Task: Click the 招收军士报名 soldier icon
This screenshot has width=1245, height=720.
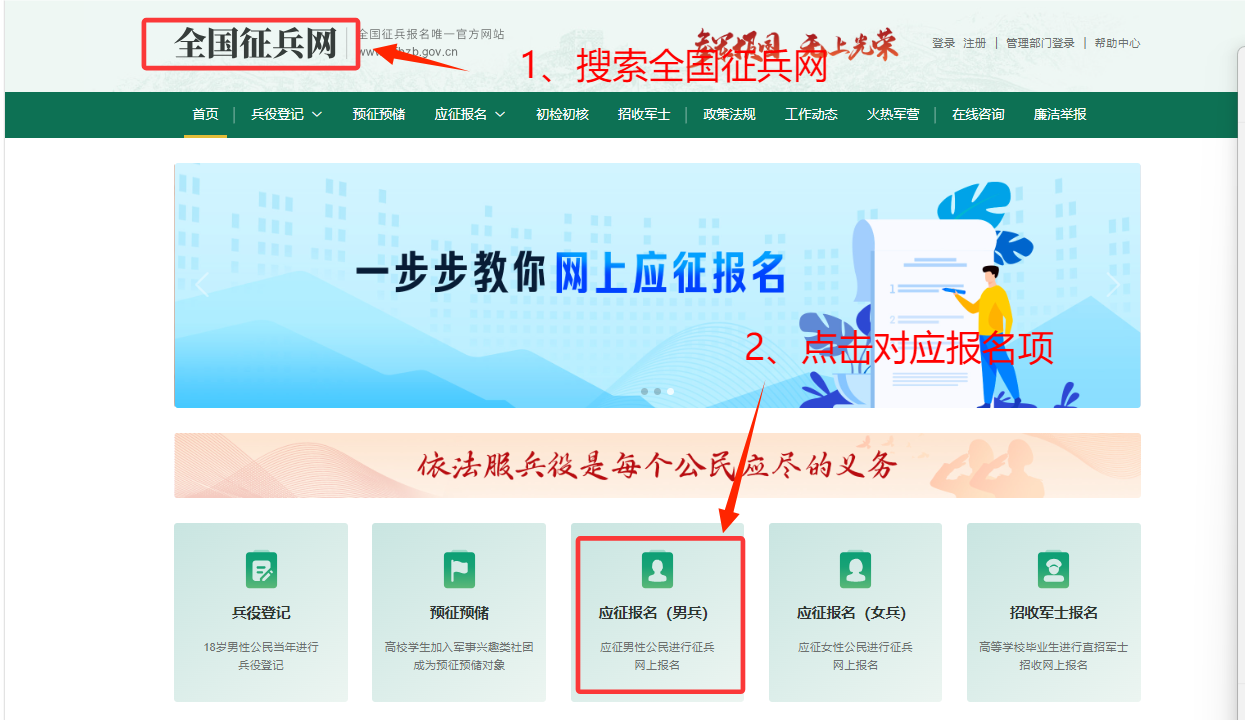Action: [1053, 571]
